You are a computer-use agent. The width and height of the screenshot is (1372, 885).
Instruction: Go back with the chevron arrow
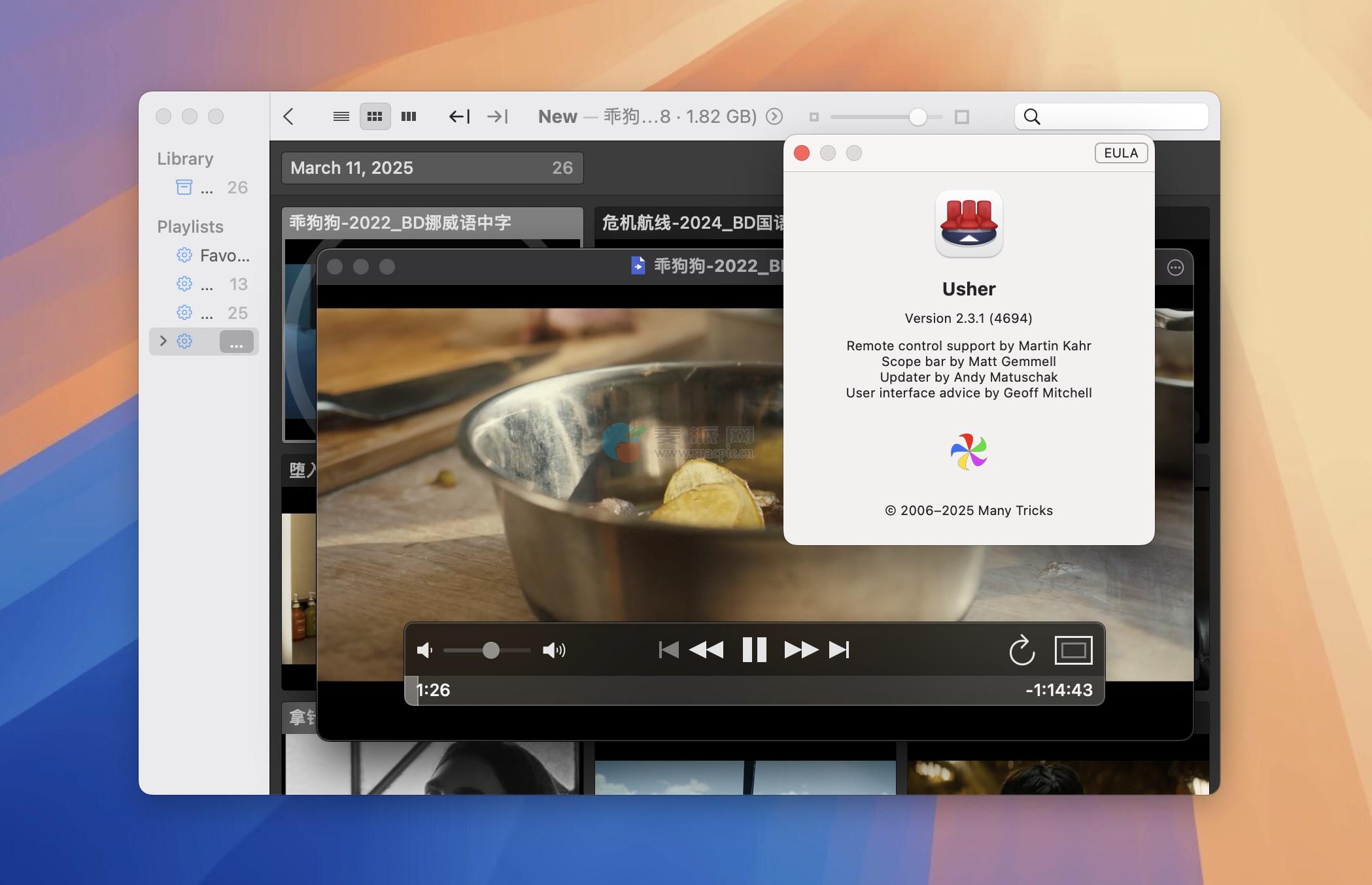click(288, 116)
